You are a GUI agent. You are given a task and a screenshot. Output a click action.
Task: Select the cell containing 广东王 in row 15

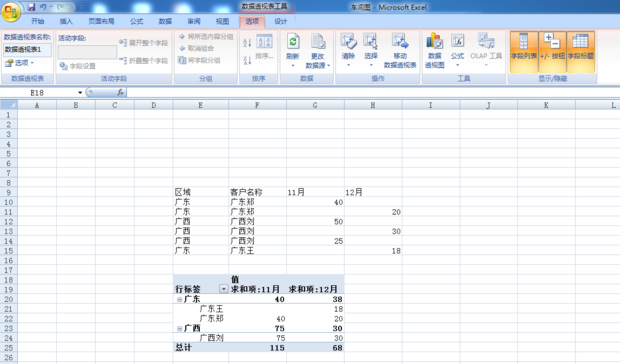tap(257, 251)
